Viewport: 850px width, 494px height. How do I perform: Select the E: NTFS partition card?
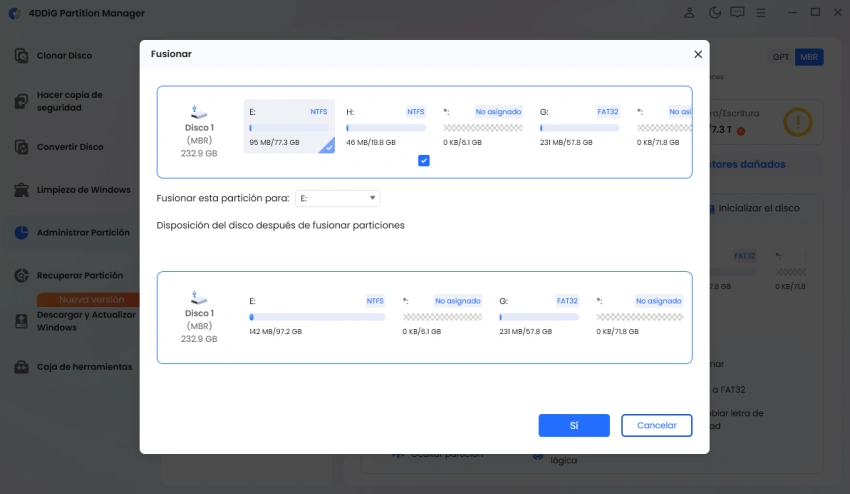point(289,126)
